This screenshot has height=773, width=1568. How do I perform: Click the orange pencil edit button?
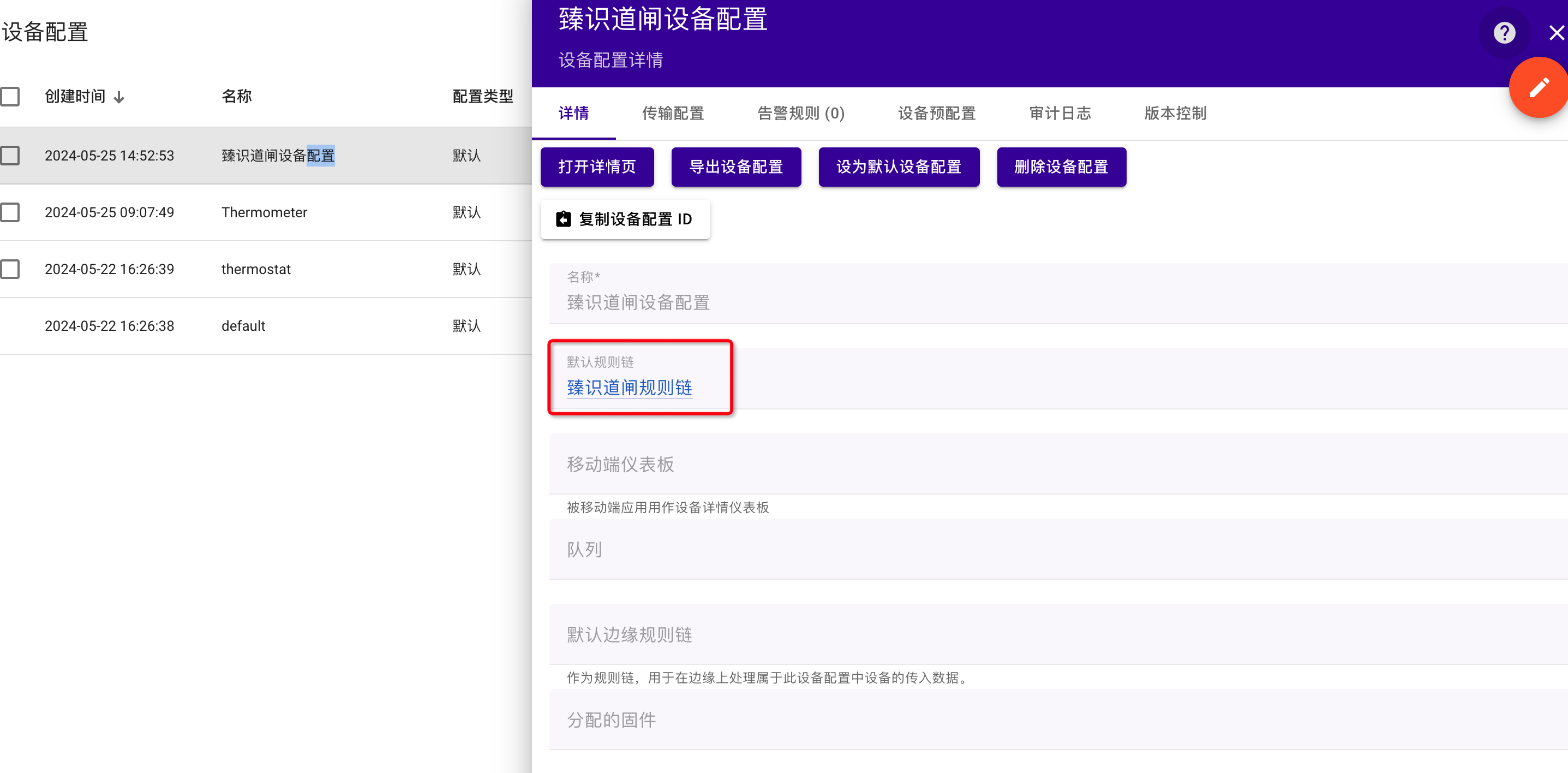tap(1538, 88)
